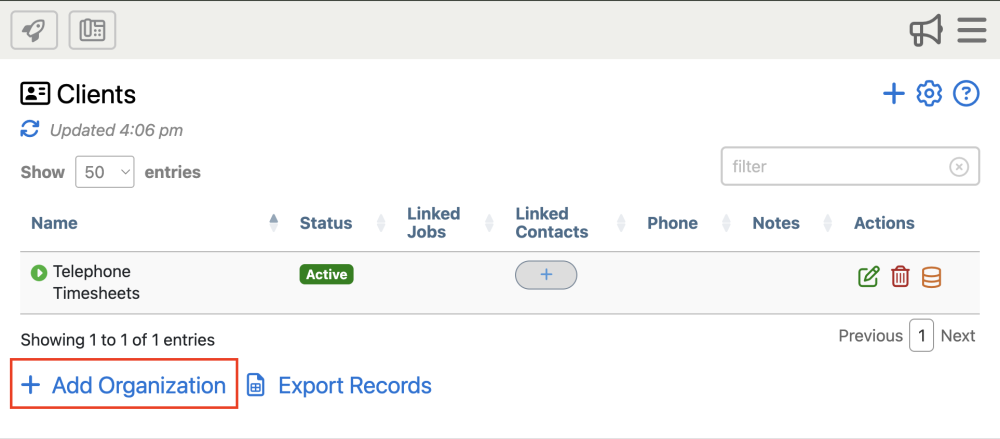Open the phone directory icon
Viewport: 1000px width, 439px height.
click(x=92, y=30)
